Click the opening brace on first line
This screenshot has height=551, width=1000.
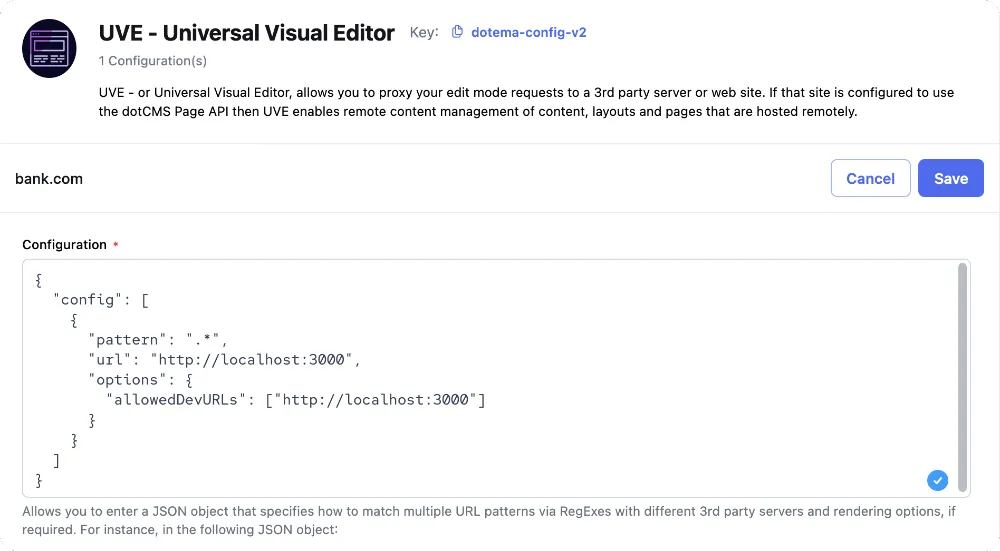pos(39,280)
